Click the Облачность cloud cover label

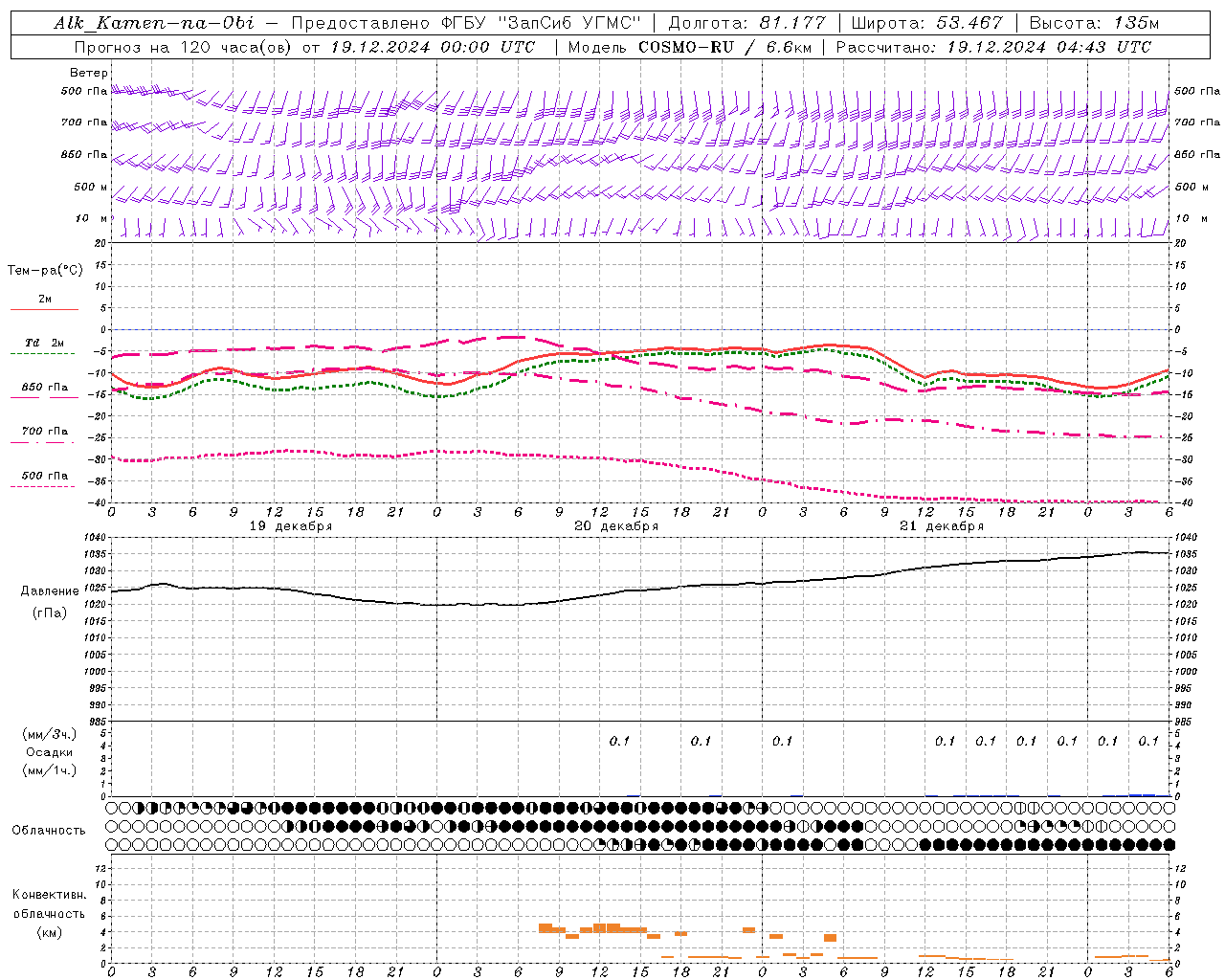49,831
